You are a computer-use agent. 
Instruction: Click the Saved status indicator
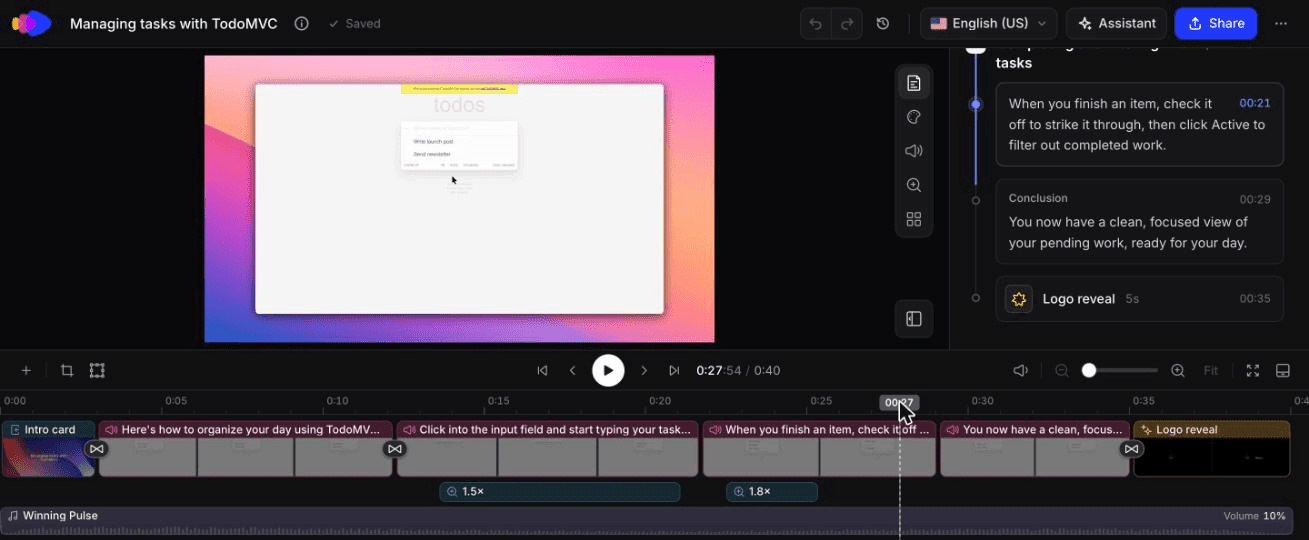tap(354, 23)
